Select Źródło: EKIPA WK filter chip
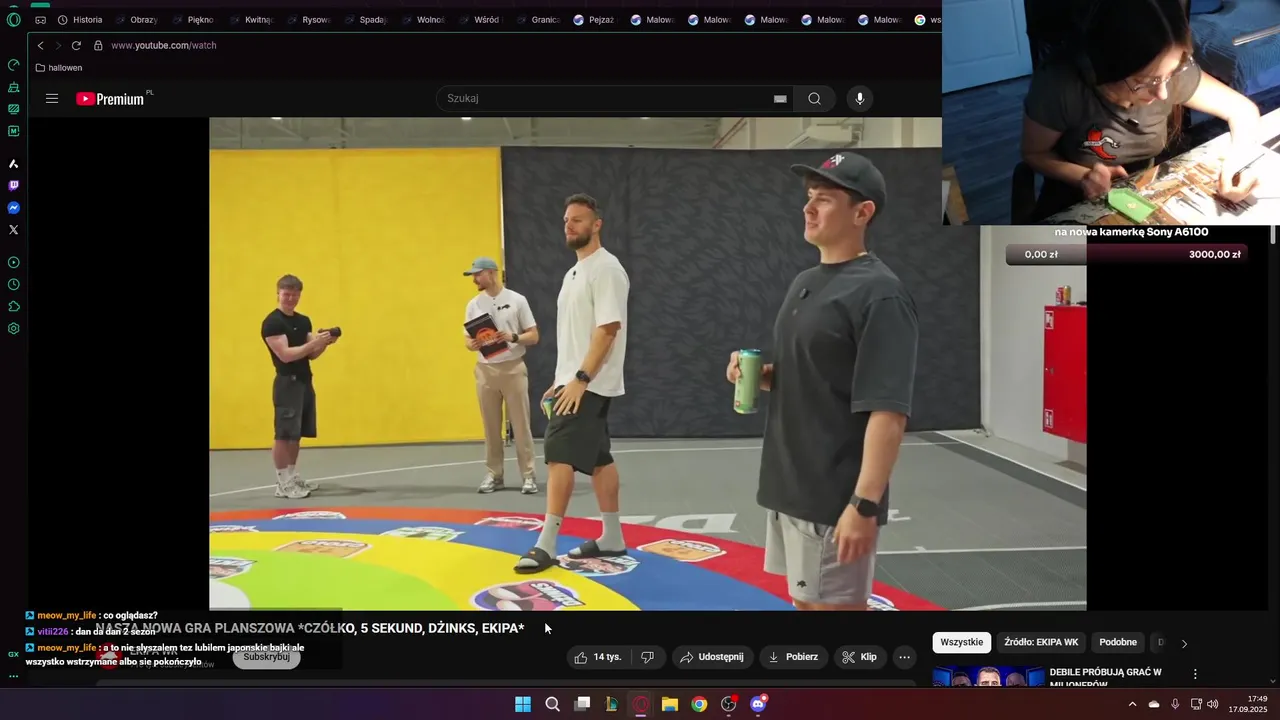 (1041, 642)
